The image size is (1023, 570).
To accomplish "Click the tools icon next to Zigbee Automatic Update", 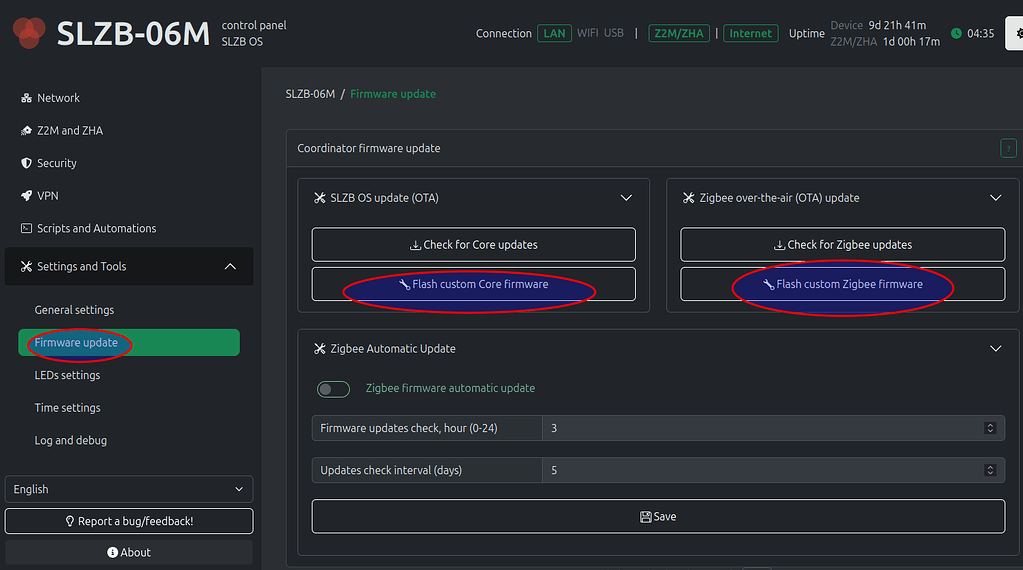I will pos(320,349).
